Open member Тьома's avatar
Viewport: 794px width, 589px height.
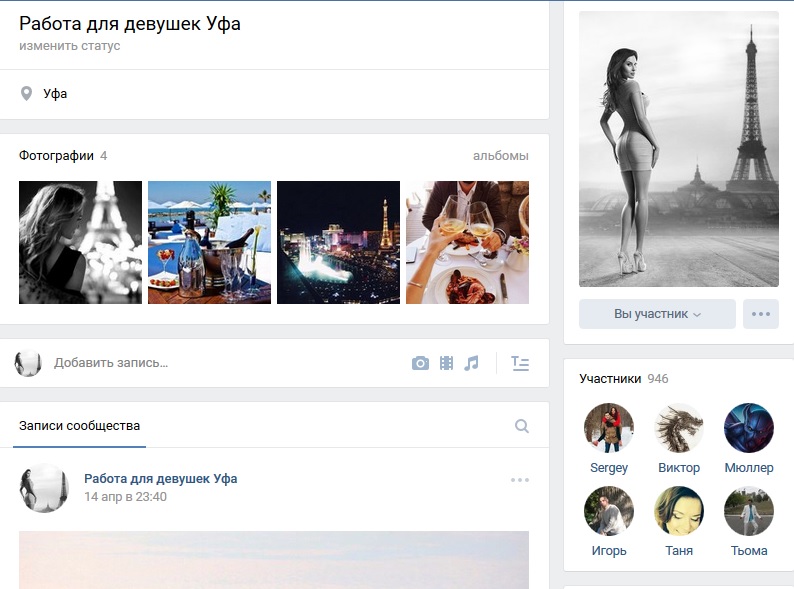click(x=749, y=511)
